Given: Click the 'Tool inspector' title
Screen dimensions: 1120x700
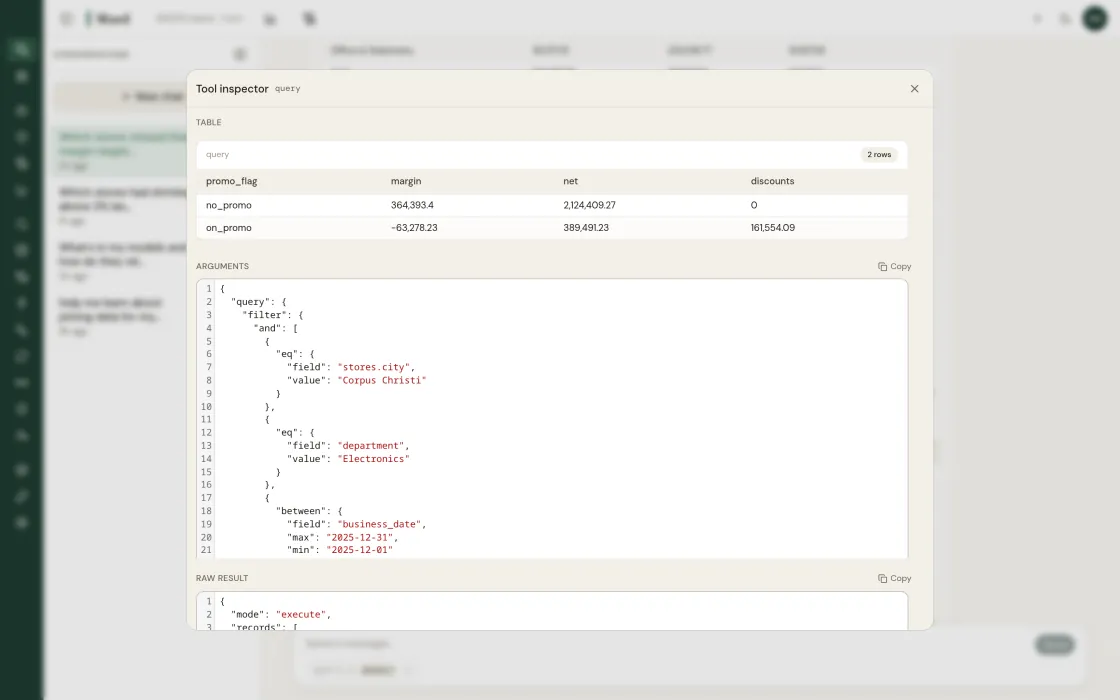Looking at the screenshot, I should [x=232, y=89].
